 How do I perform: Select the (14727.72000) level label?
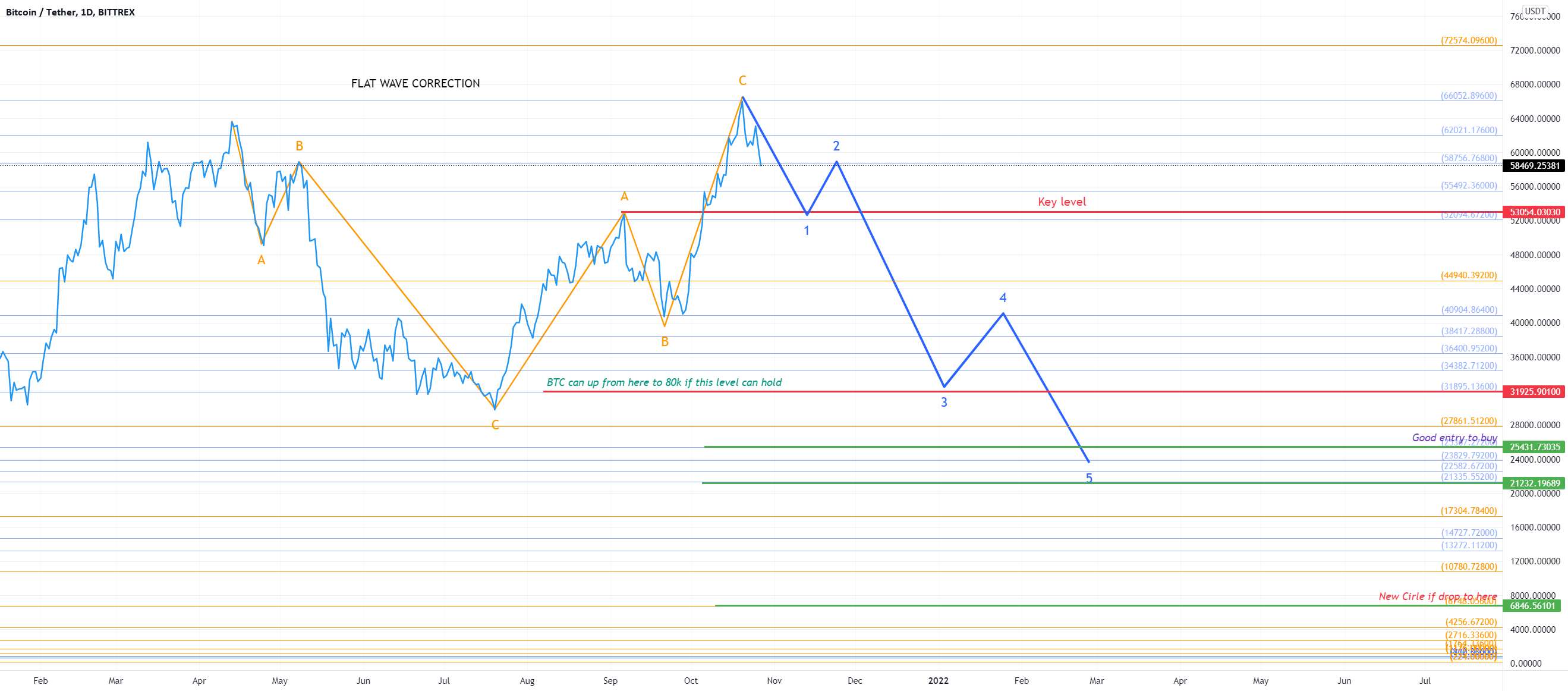[1469, 533]
